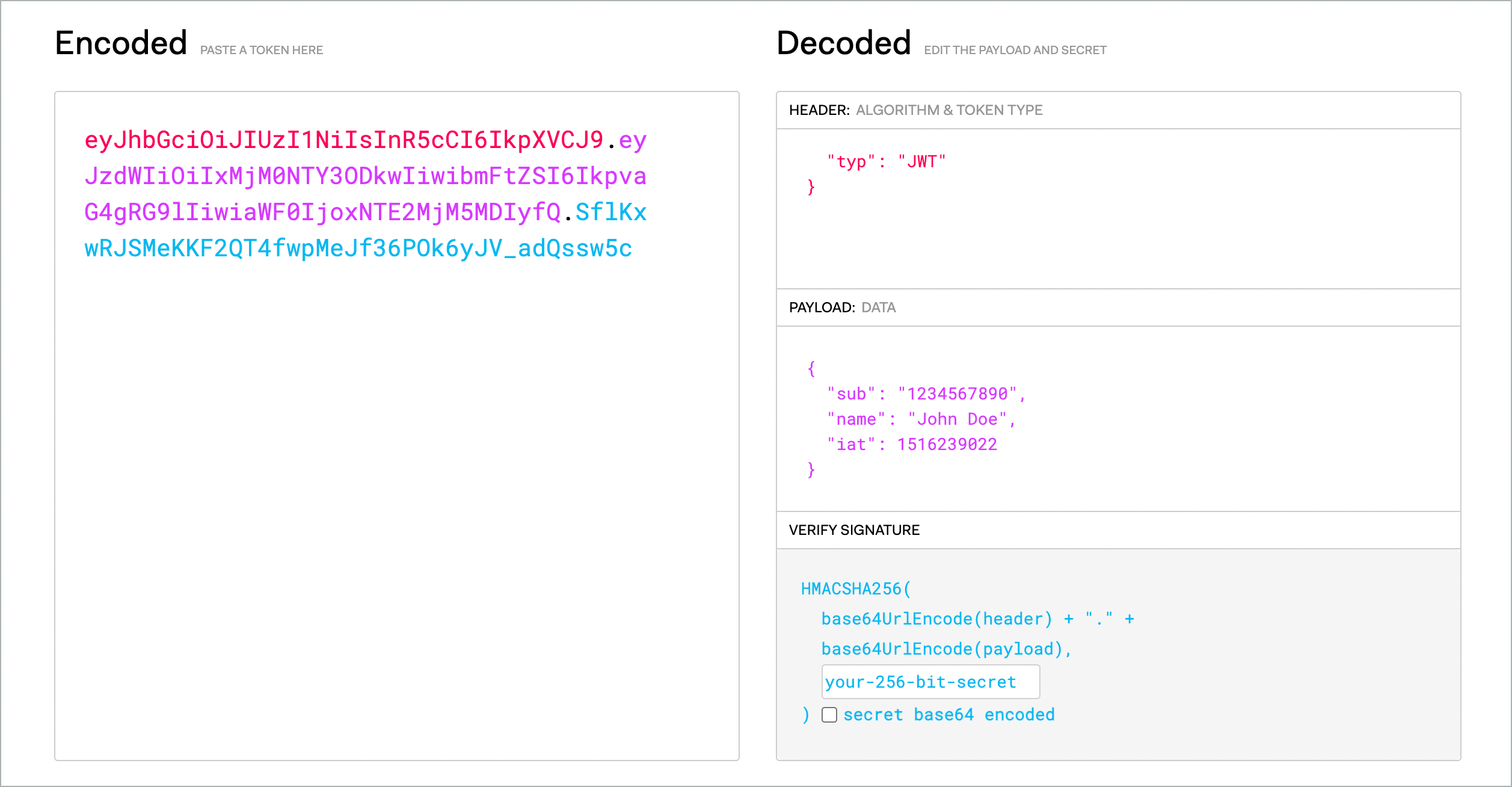Click the your-256-bit-secret input field
This screenshot has height=787, width=1512.
pos(930,682)
